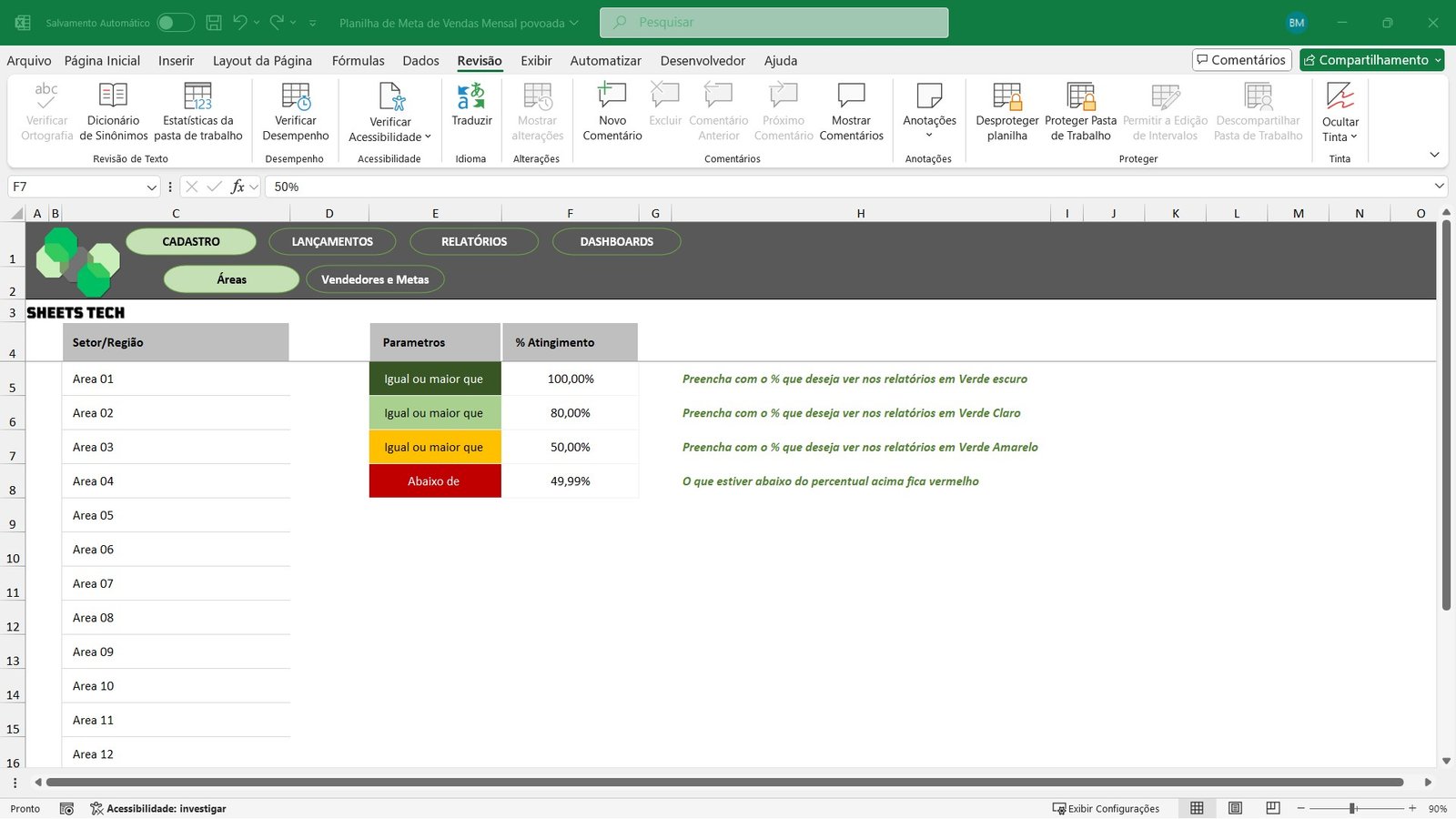
Task: Click the Vendedores e Metas button
Action: 375,279
